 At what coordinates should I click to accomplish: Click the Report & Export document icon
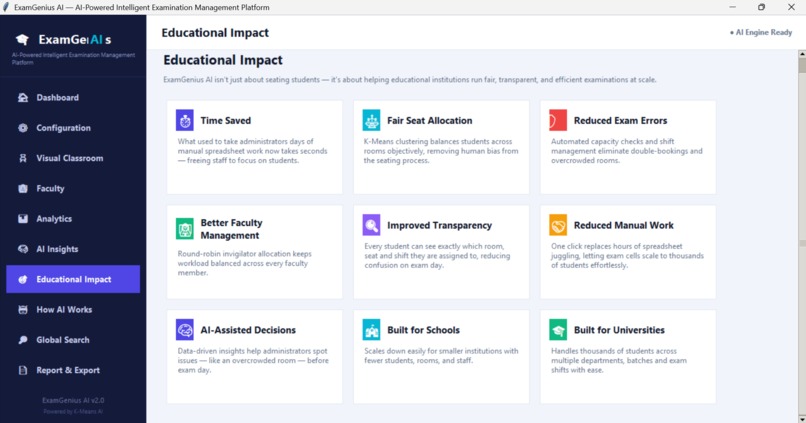pos(23,371)
